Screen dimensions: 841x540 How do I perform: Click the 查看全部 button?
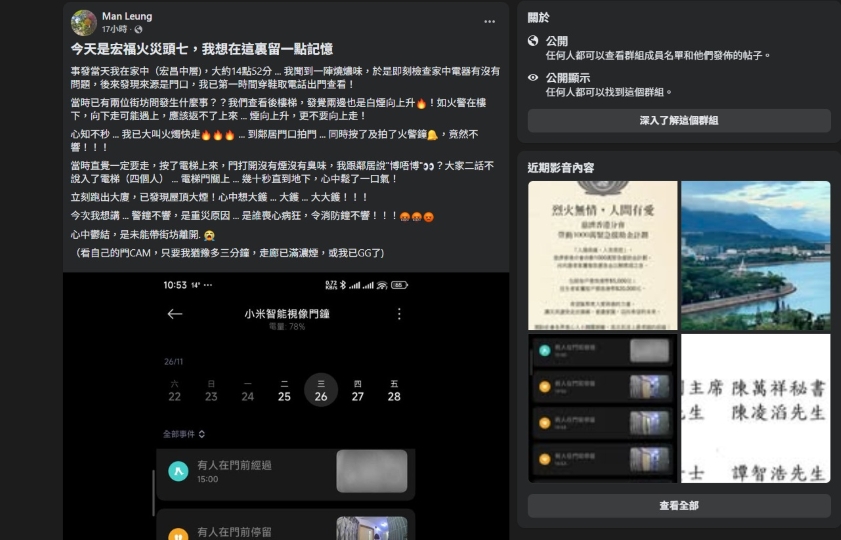point(679,506)
